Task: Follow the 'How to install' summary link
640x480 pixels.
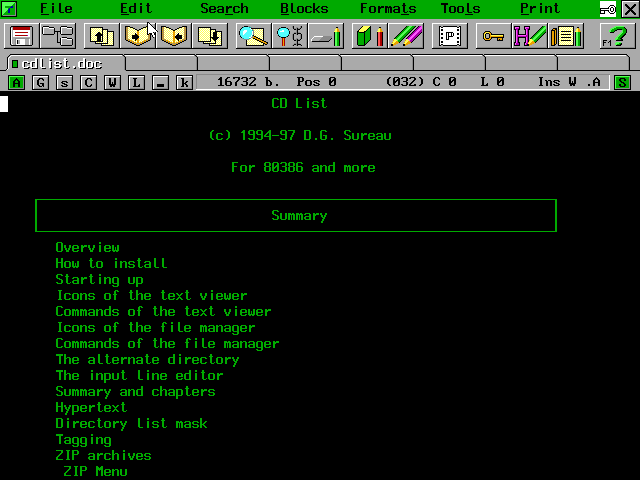Action: click(x=111, y=263)
